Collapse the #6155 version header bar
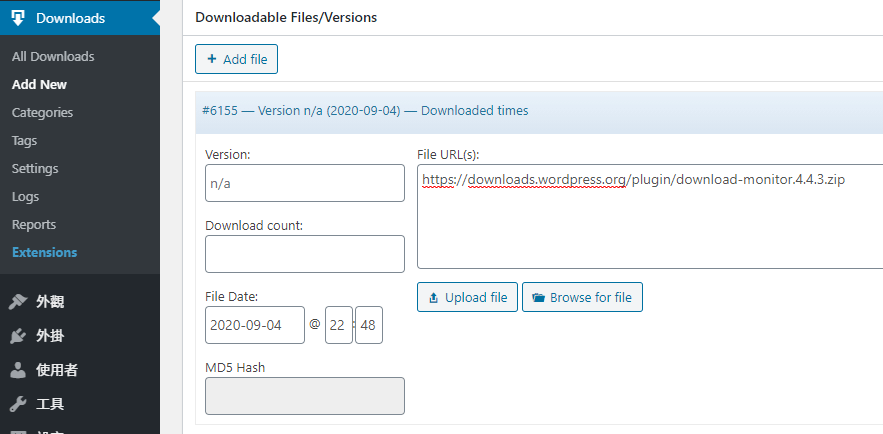Screen dimensions: 883x434 click(539, 111)
